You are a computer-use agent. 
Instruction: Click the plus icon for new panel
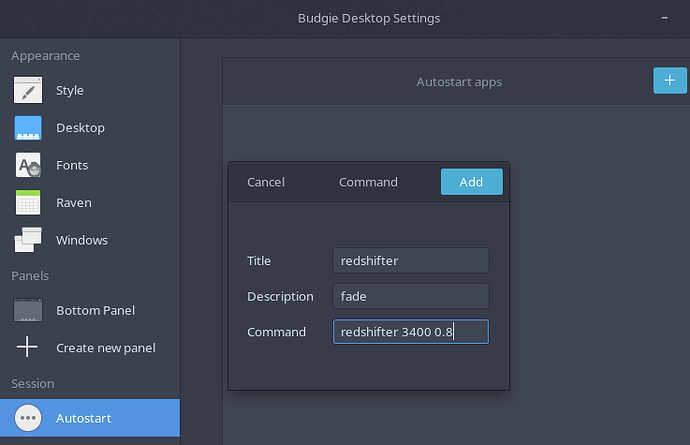(27, 347)
